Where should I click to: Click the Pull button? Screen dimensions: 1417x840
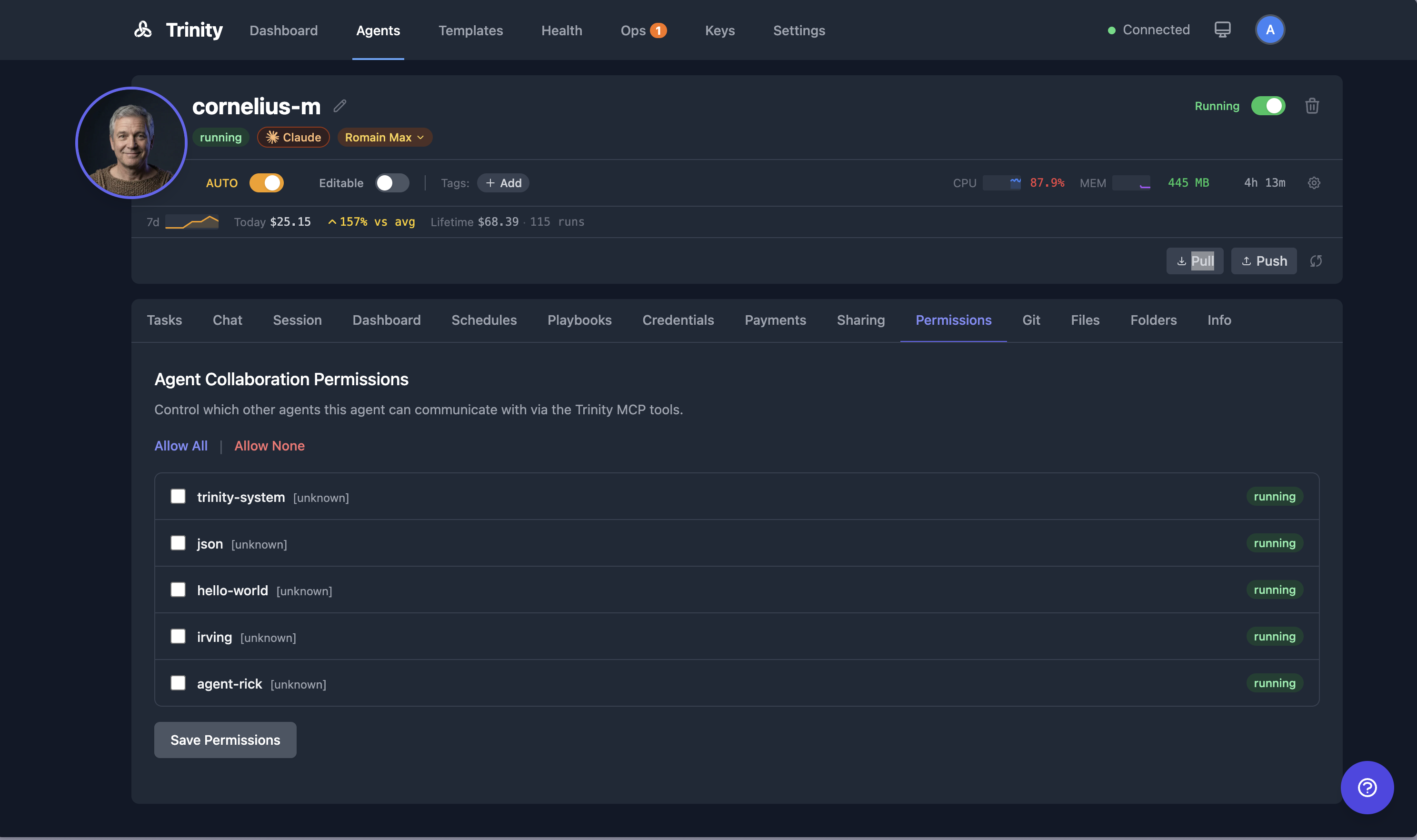1195,261
